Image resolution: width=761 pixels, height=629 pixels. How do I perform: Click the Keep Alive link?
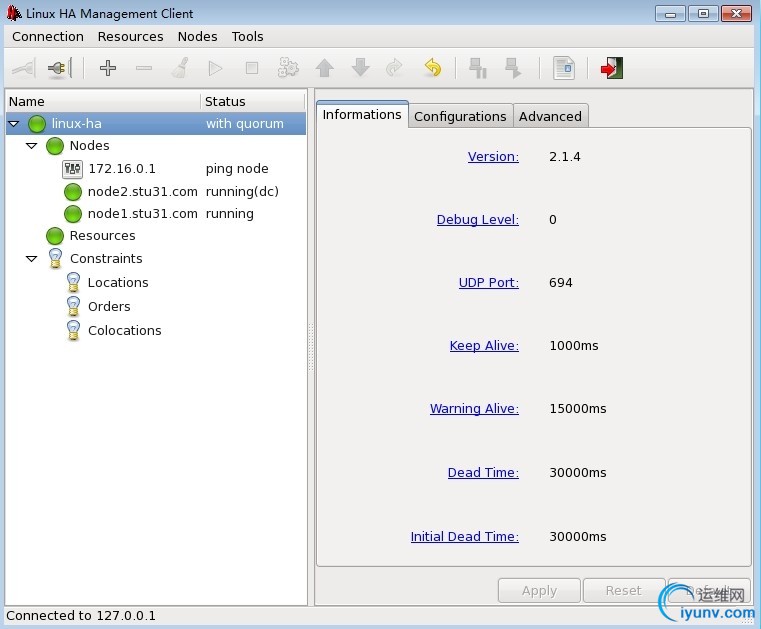tap(484, 346)
